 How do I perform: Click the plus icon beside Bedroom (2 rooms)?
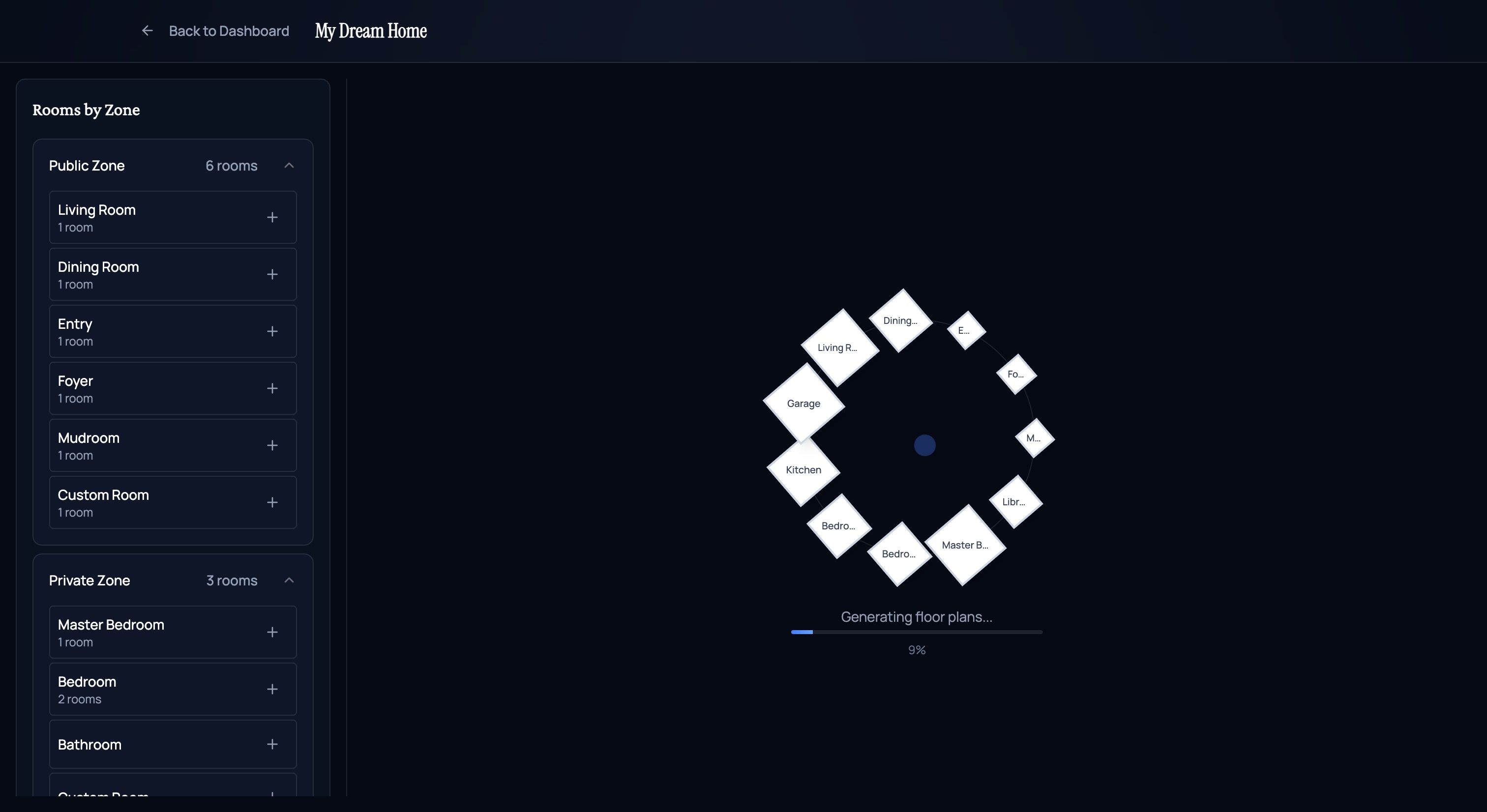pyautogui.click(x=272, y=689)
